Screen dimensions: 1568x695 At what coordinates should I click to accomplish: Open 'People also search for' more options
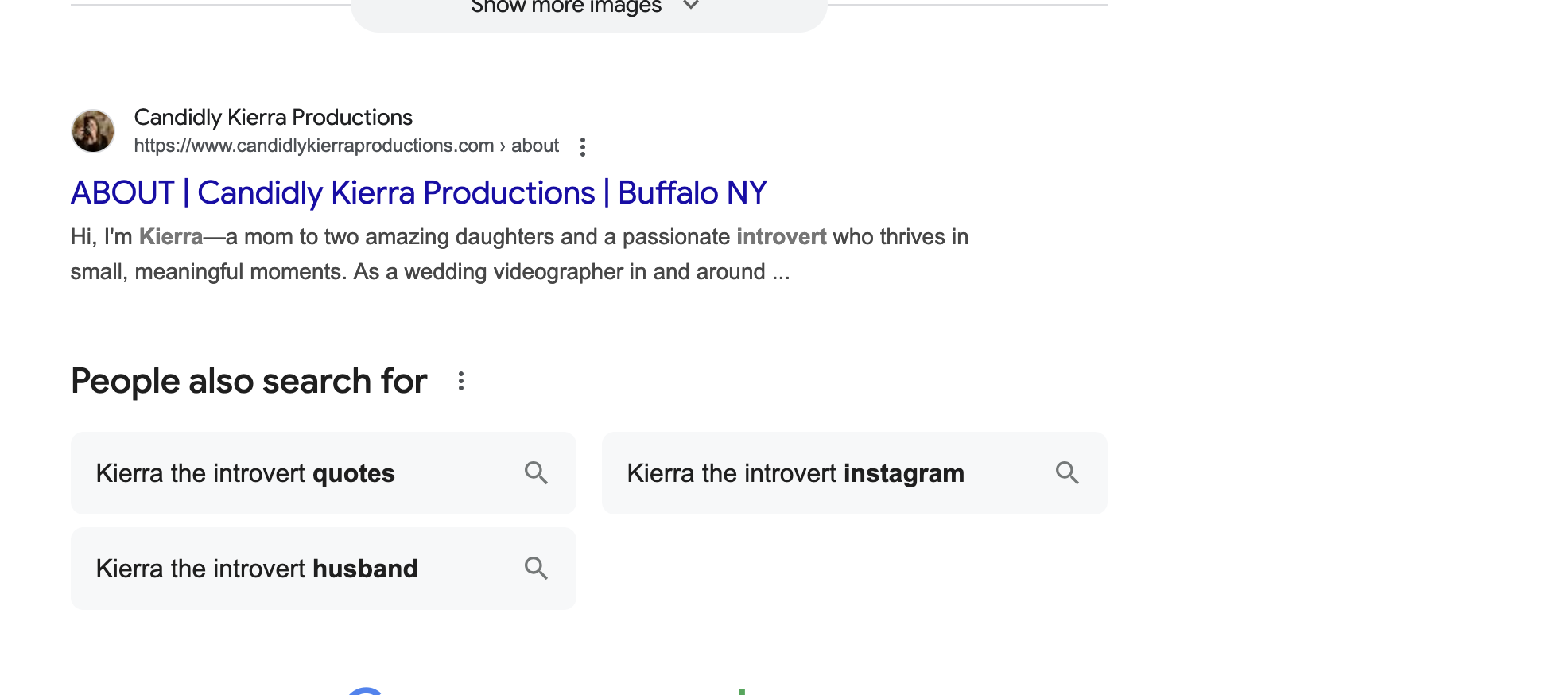tap(461, 382)
